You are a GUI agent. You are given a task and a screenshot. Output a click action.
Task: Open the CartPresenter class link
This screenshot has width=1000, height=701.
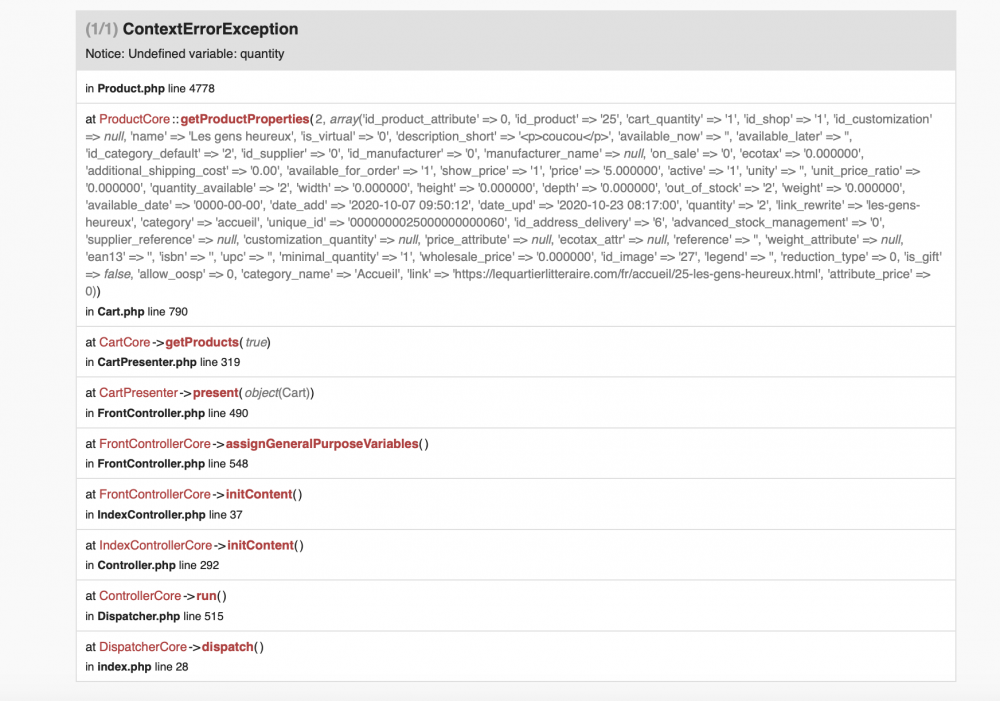tap(138, 393)
